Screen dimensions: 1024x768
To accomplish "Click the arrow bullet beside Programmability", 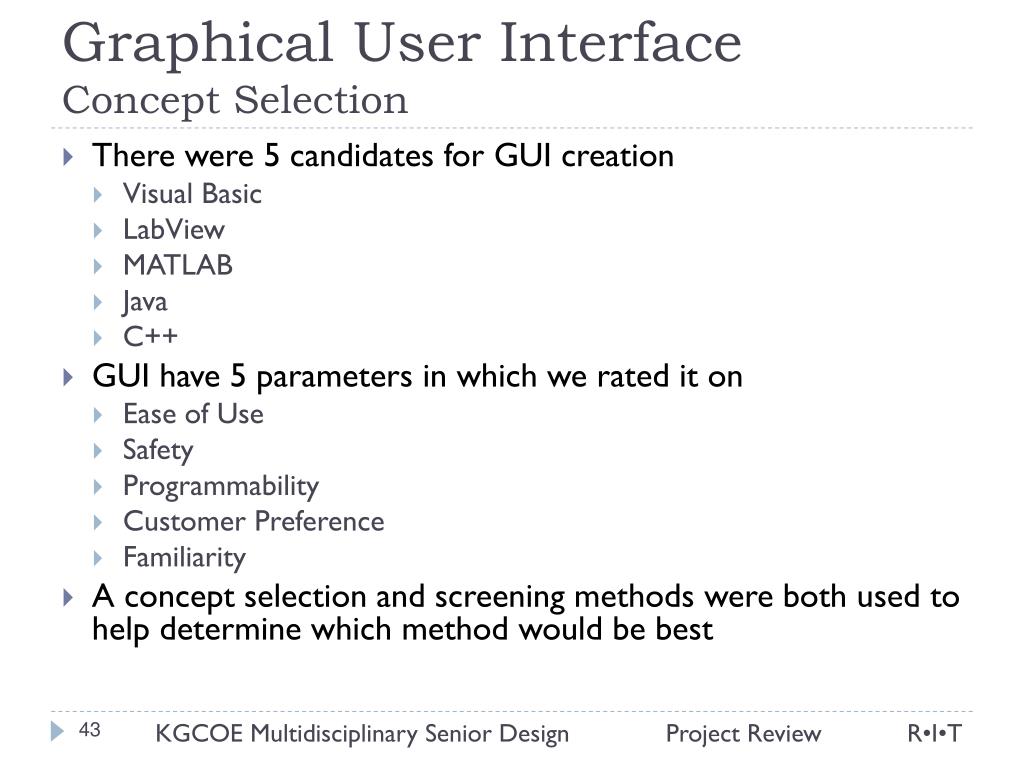I will click(x=99, y=486).
